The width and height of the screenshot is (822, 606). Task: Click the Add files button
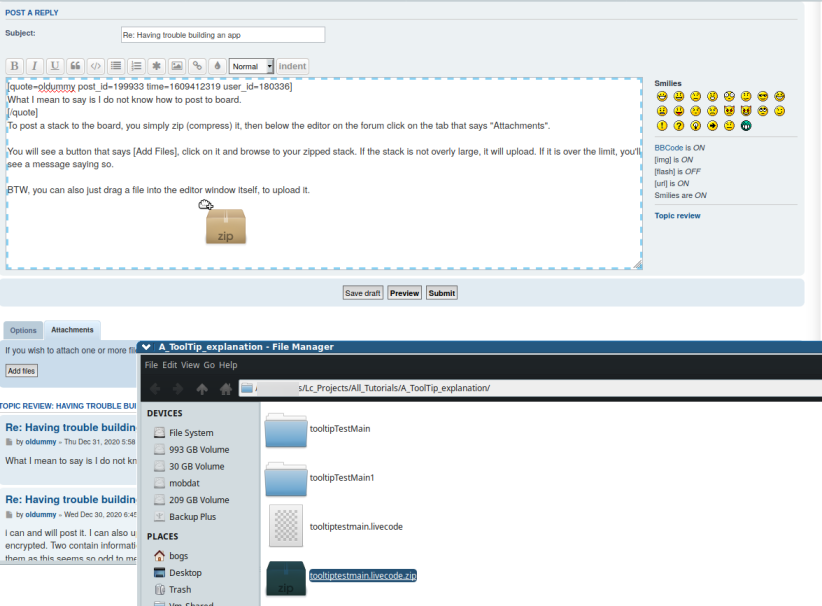coord(21,371)
